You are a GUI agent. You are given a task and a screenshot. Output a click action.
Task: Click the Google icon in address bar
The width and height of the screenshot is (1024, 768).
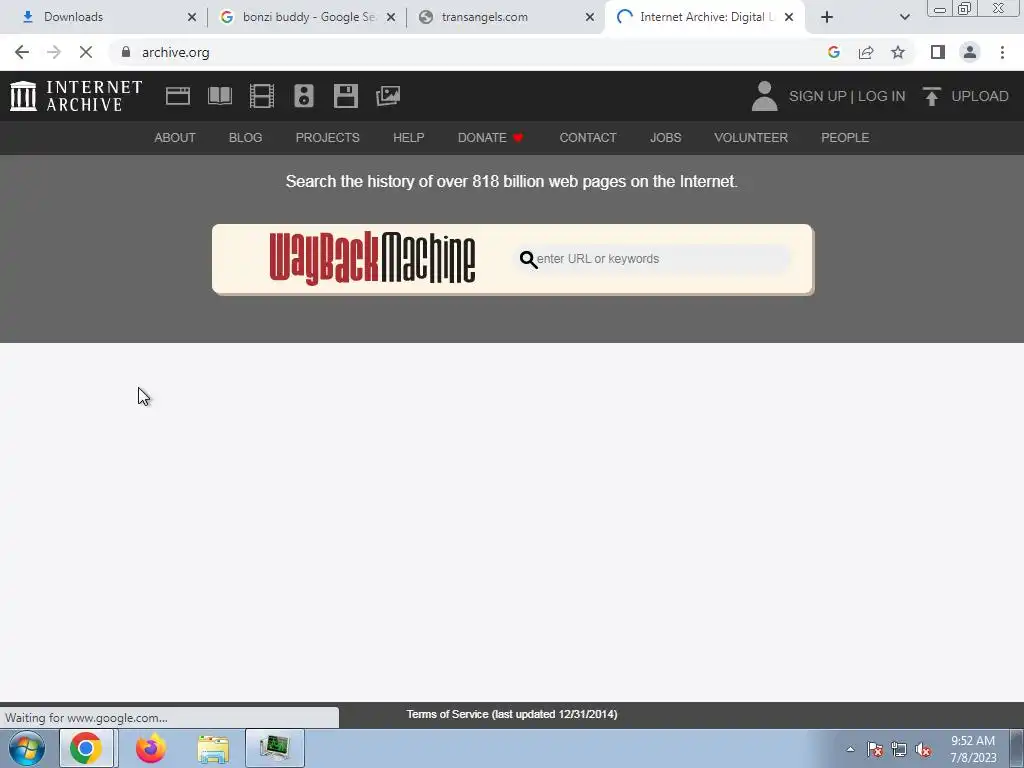tap(833, 52)
